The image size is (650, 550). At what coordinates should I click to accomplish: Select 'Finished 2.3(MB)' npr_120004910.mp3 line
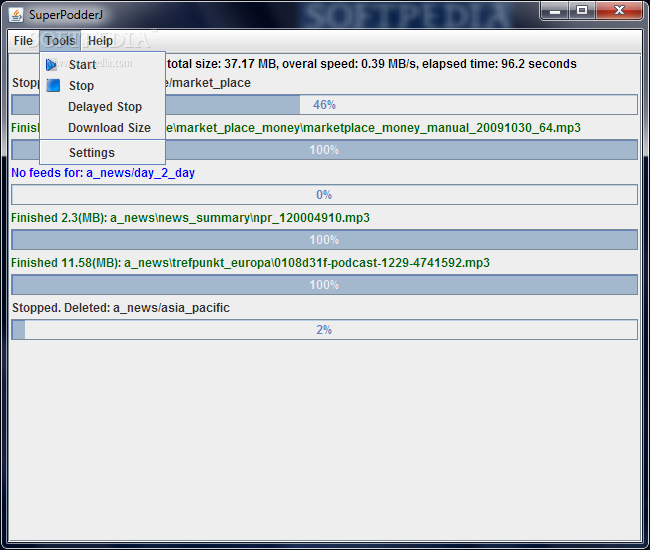coord(190,218)
